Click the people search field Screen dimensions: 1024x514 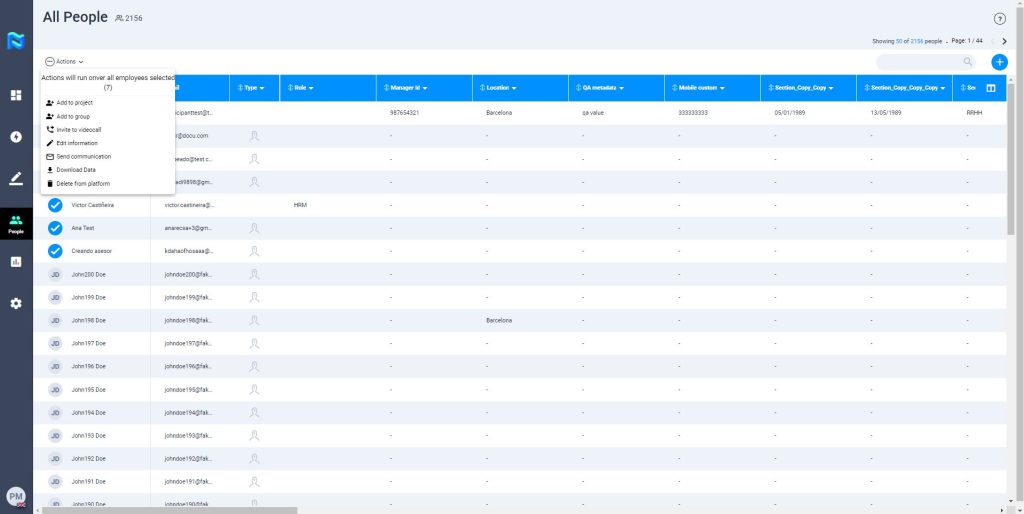pyautogui.click(x=920, y=62)
